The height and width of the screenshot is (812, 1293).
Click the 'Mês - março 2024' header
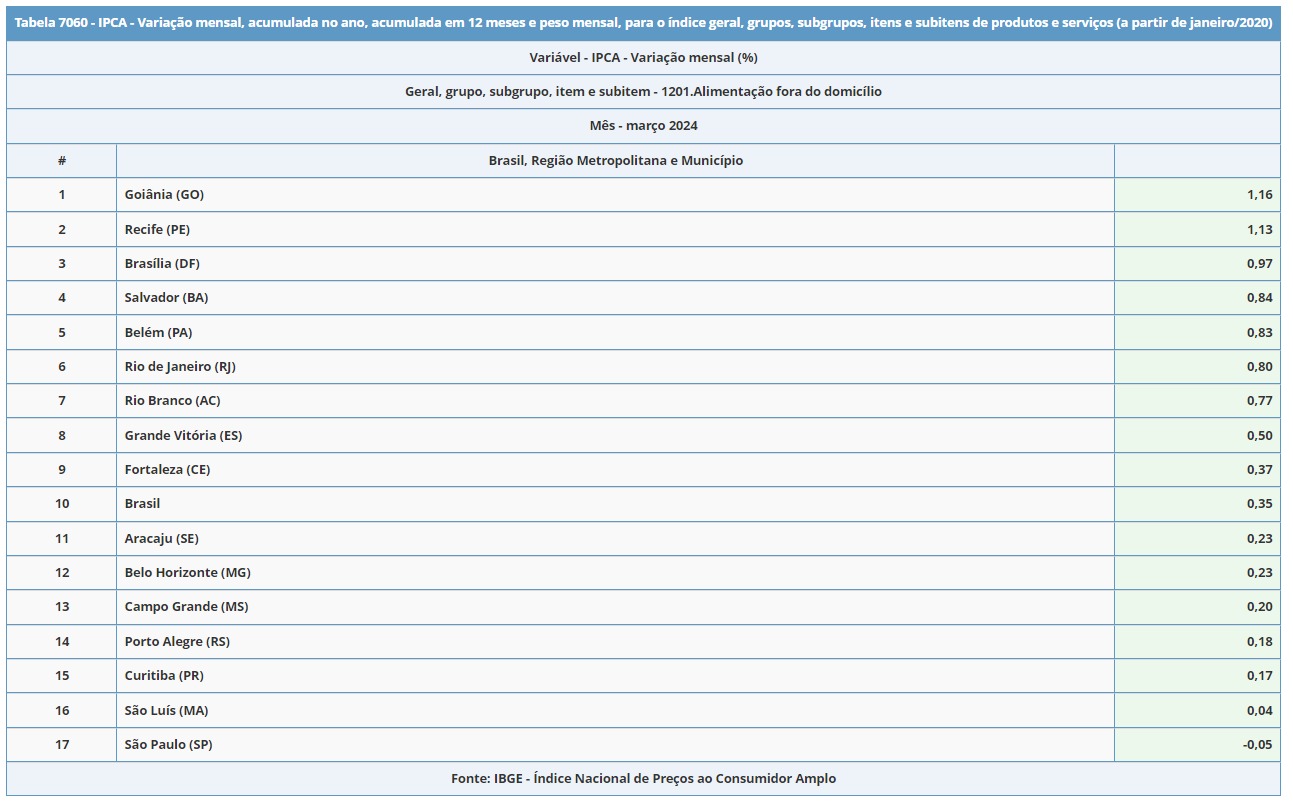click(643, 125)
